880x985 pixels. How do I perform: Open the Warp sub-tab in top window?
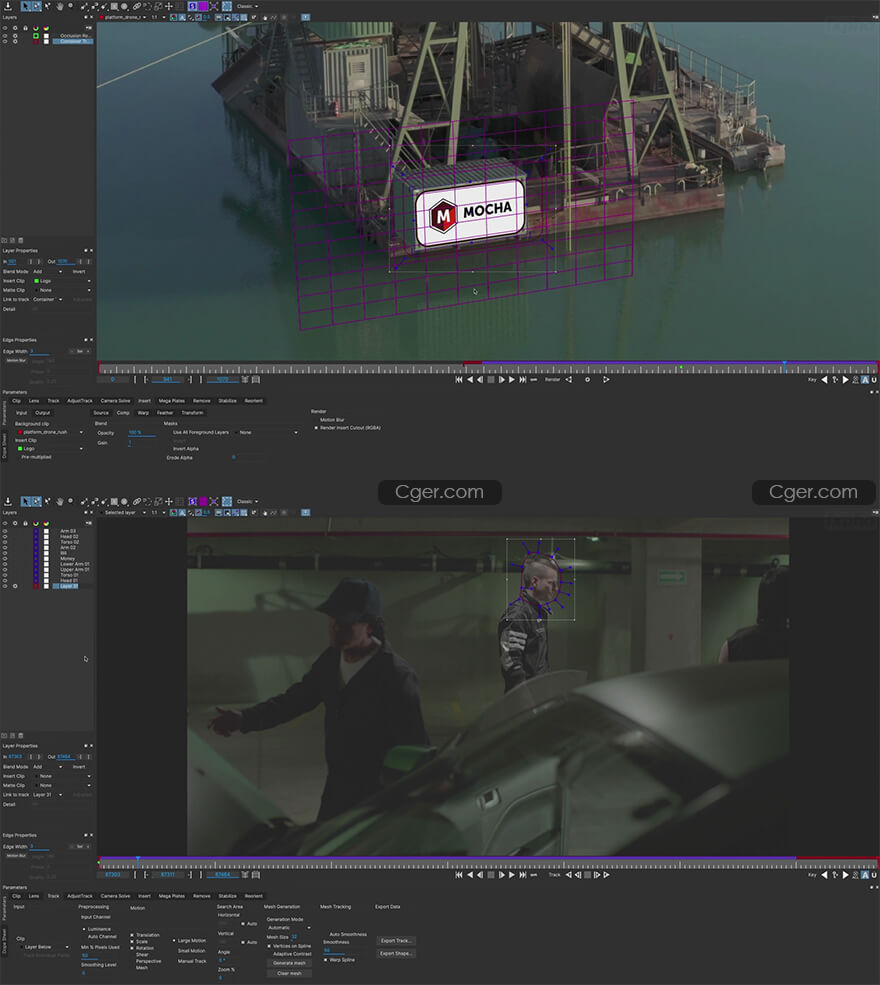[x=143, y=413]
